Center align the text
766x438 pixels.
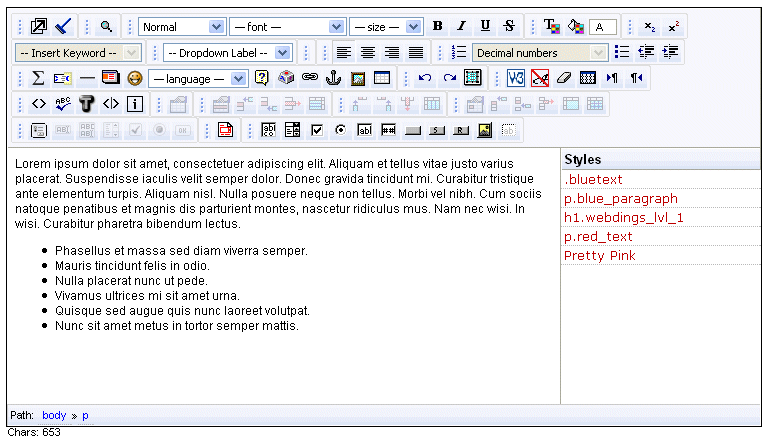(368, 52)
